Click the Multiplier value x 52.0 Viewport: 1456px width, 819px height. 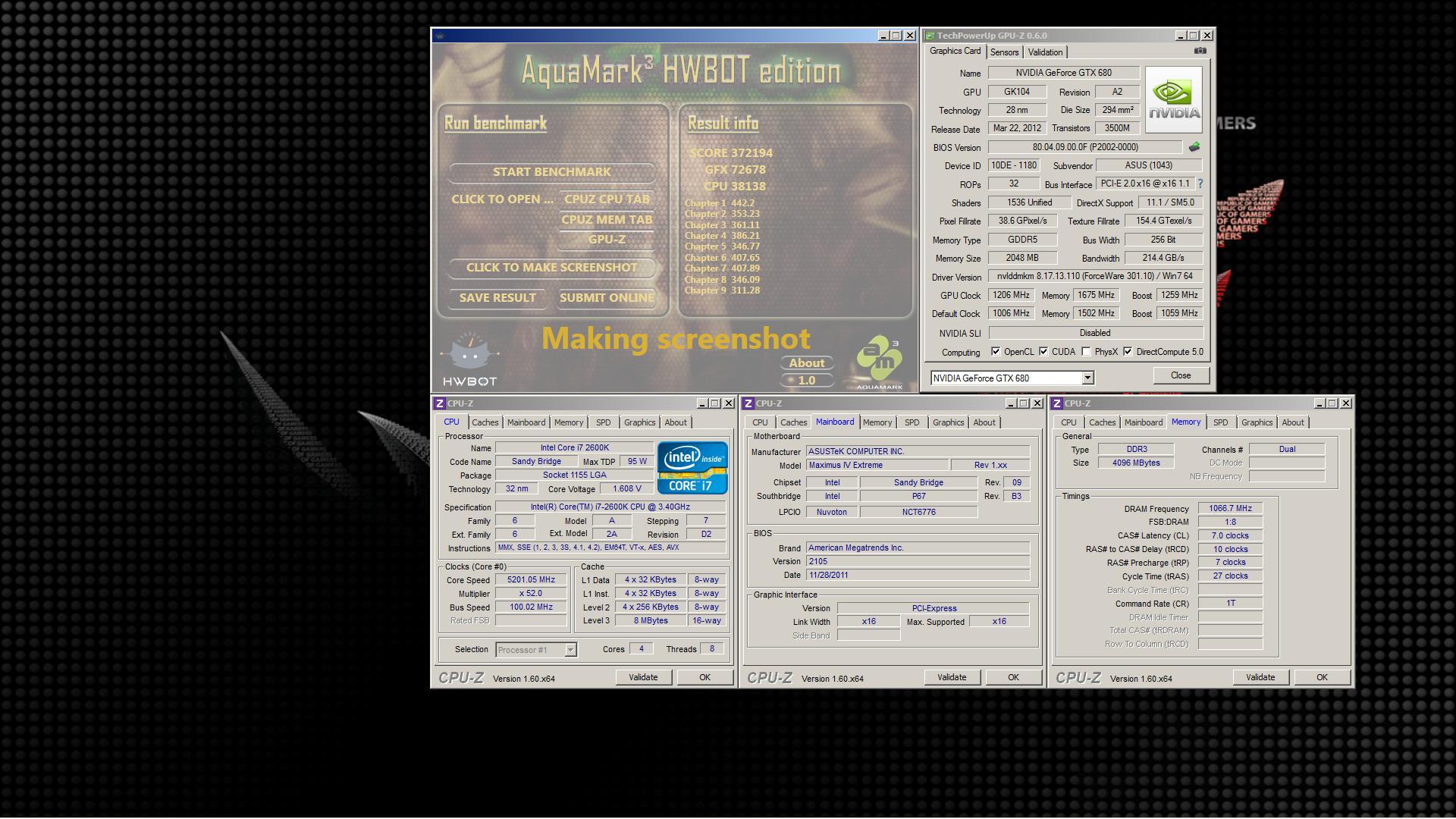531,594
